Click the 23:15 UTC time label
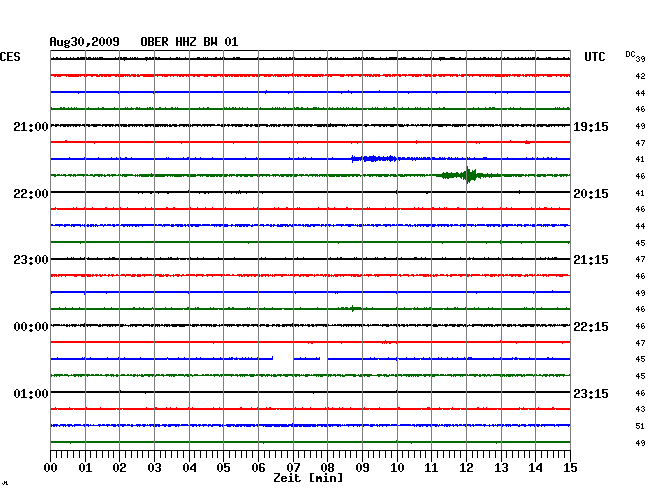Screen dimensions: 650x494 [x=591, y=393]
